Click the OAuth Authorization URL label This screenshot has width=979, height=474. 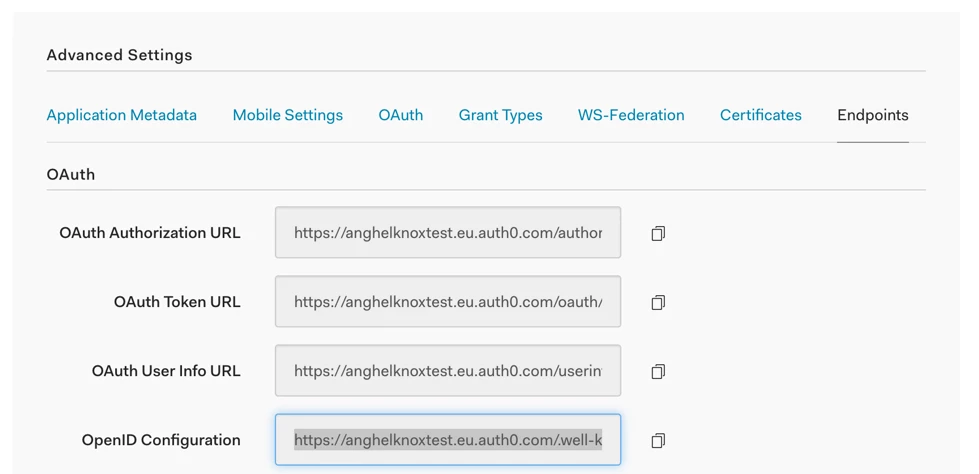coord(150,233)
